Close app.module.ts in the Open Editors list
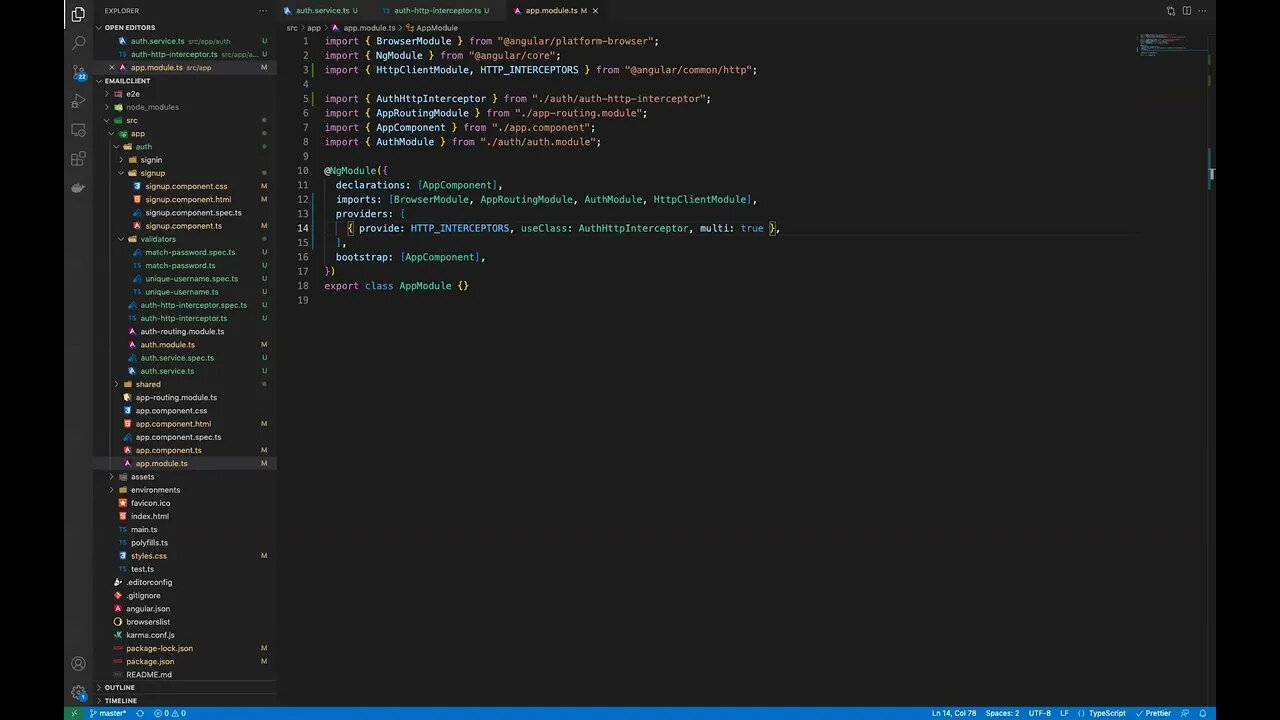This screenshot has height=720, width=1280. (x=112, y=67)
